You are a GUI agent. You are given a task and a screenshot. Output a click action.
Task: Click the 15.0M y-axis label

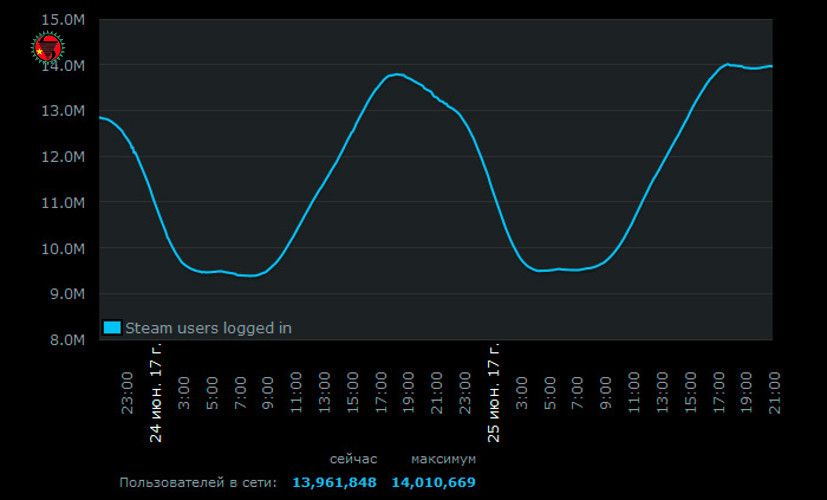click(x=63, y=19)
